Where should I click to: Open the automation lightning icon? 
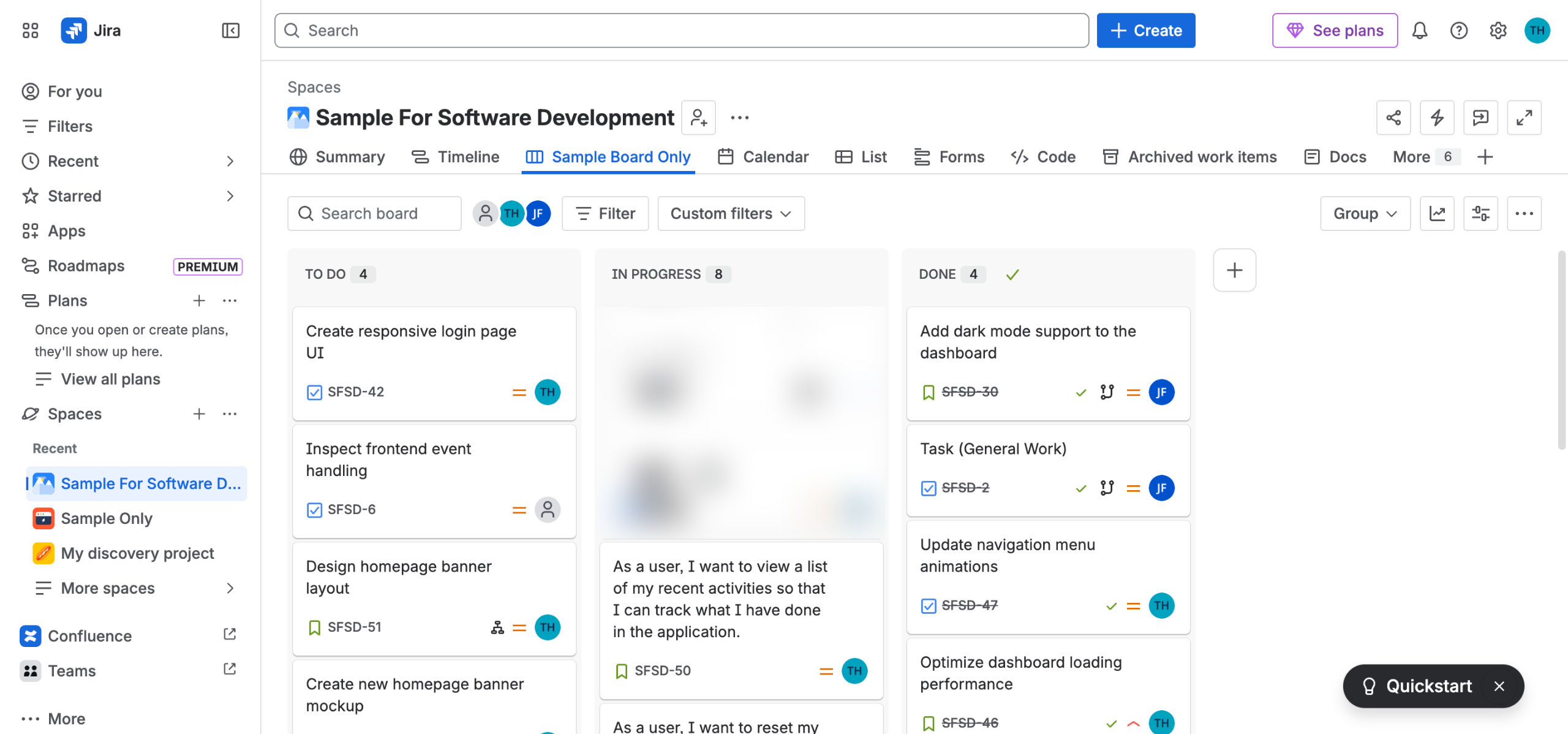[1437, 118]
